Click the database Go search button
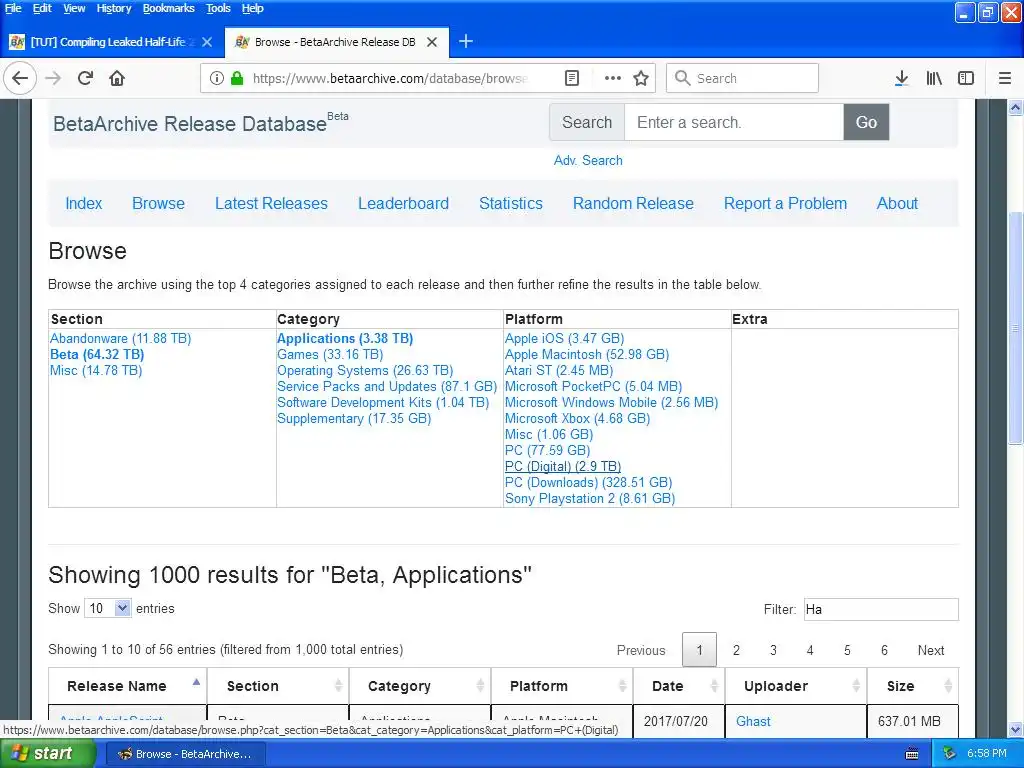 click(x=866, y=122)
